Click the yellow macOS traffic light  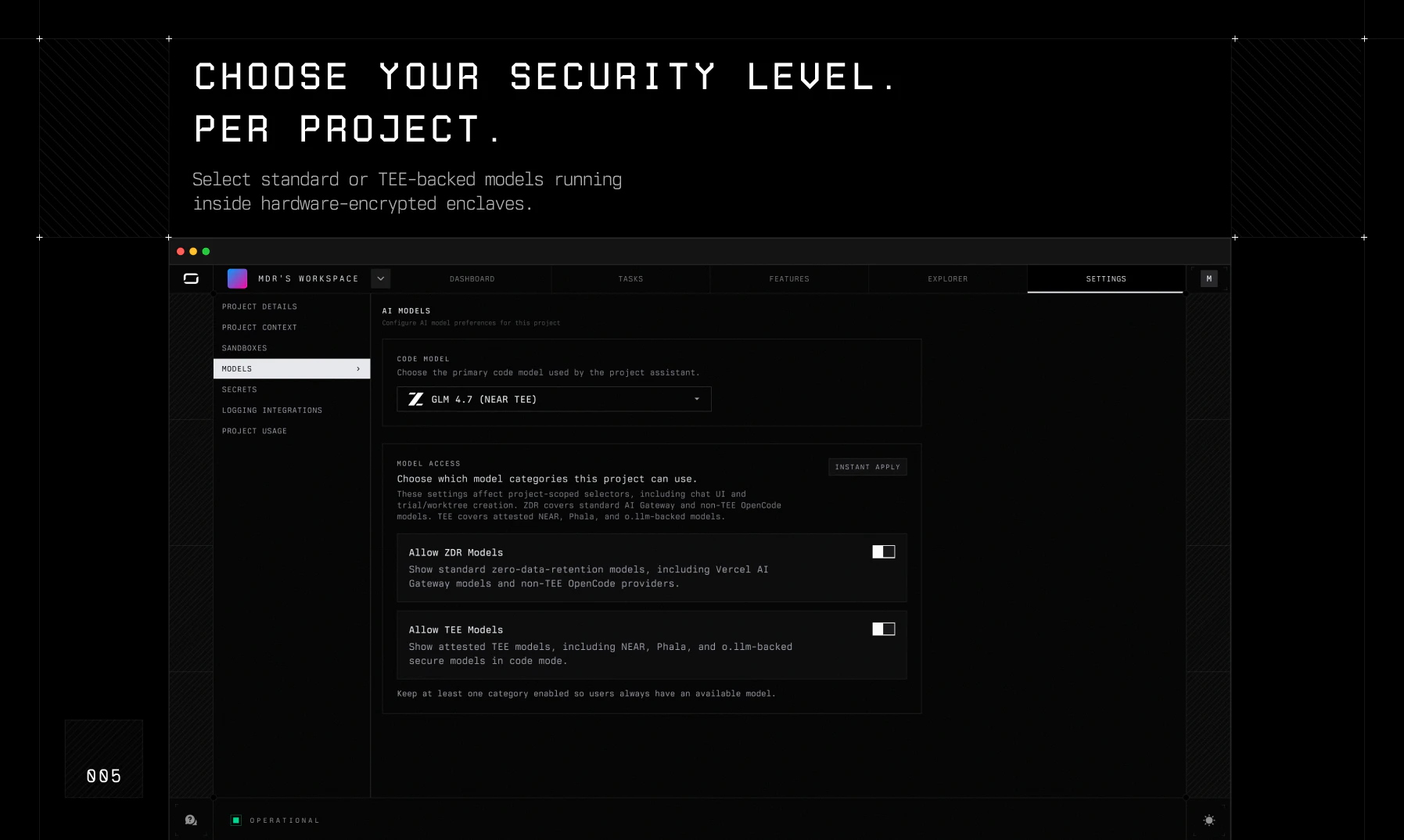point(192,251)
